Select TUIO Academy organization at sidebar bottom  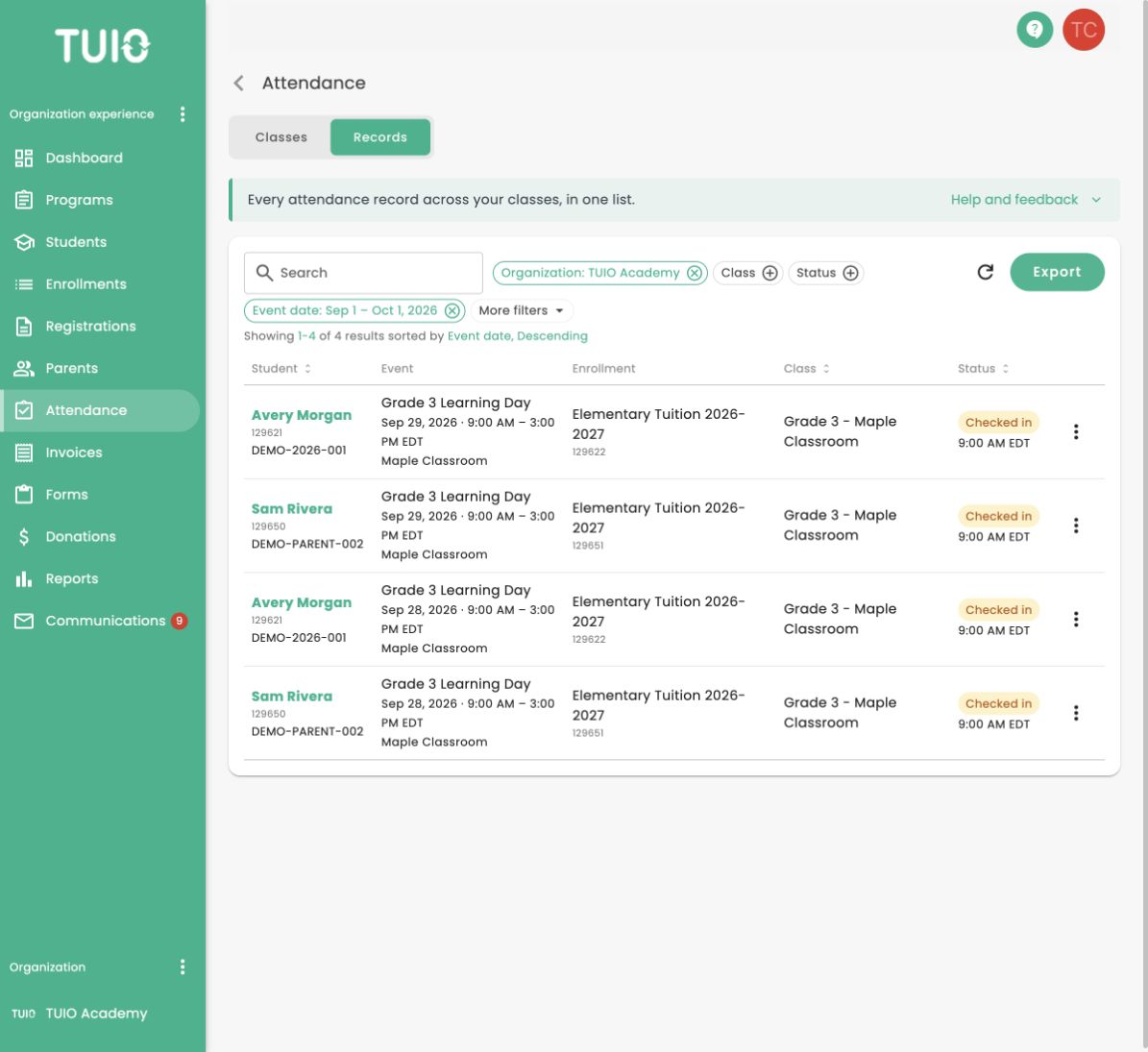pyautogui.click(x=96, y=1014)
